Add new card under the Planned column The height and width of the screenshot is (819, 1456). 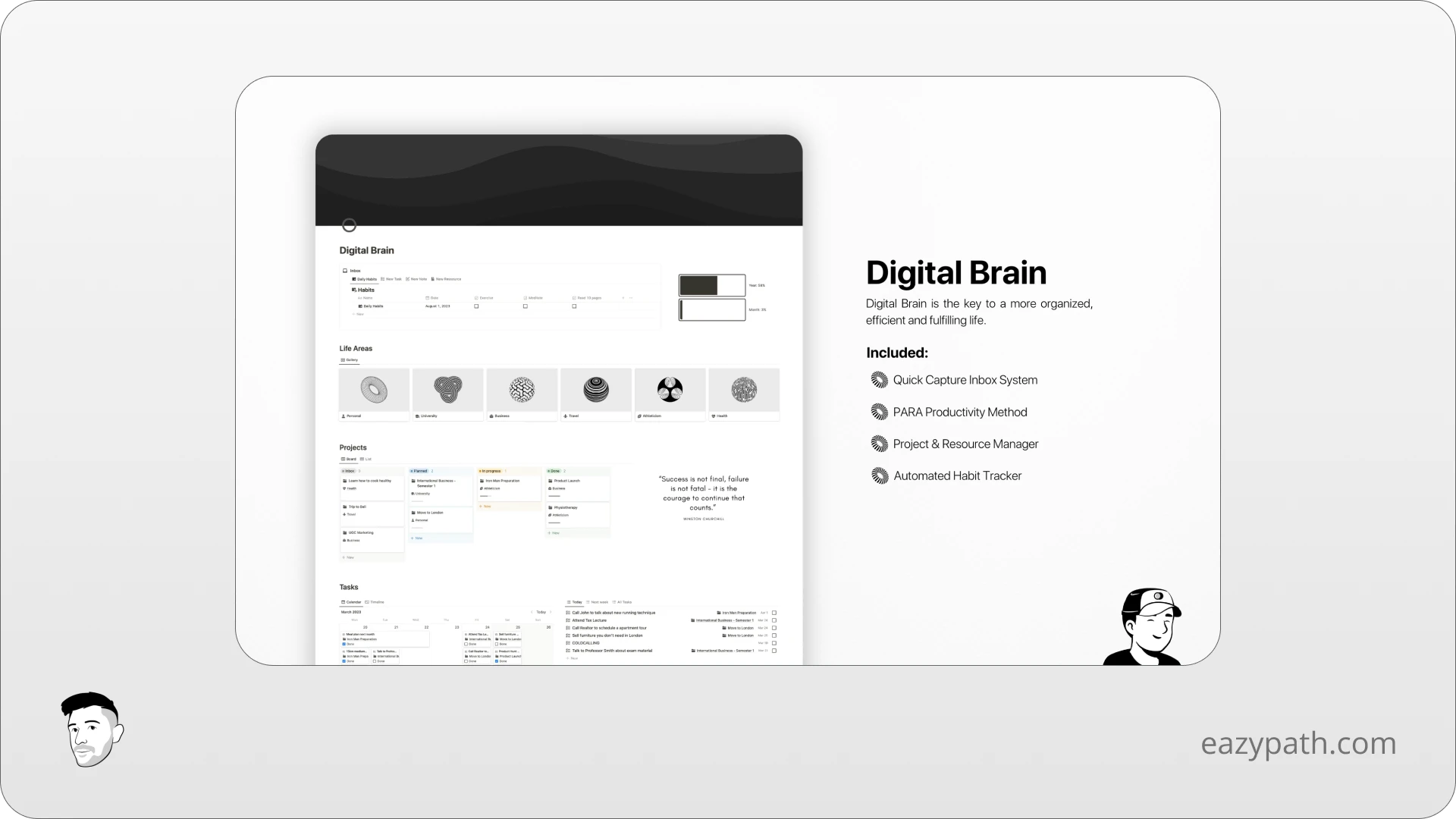417,538
